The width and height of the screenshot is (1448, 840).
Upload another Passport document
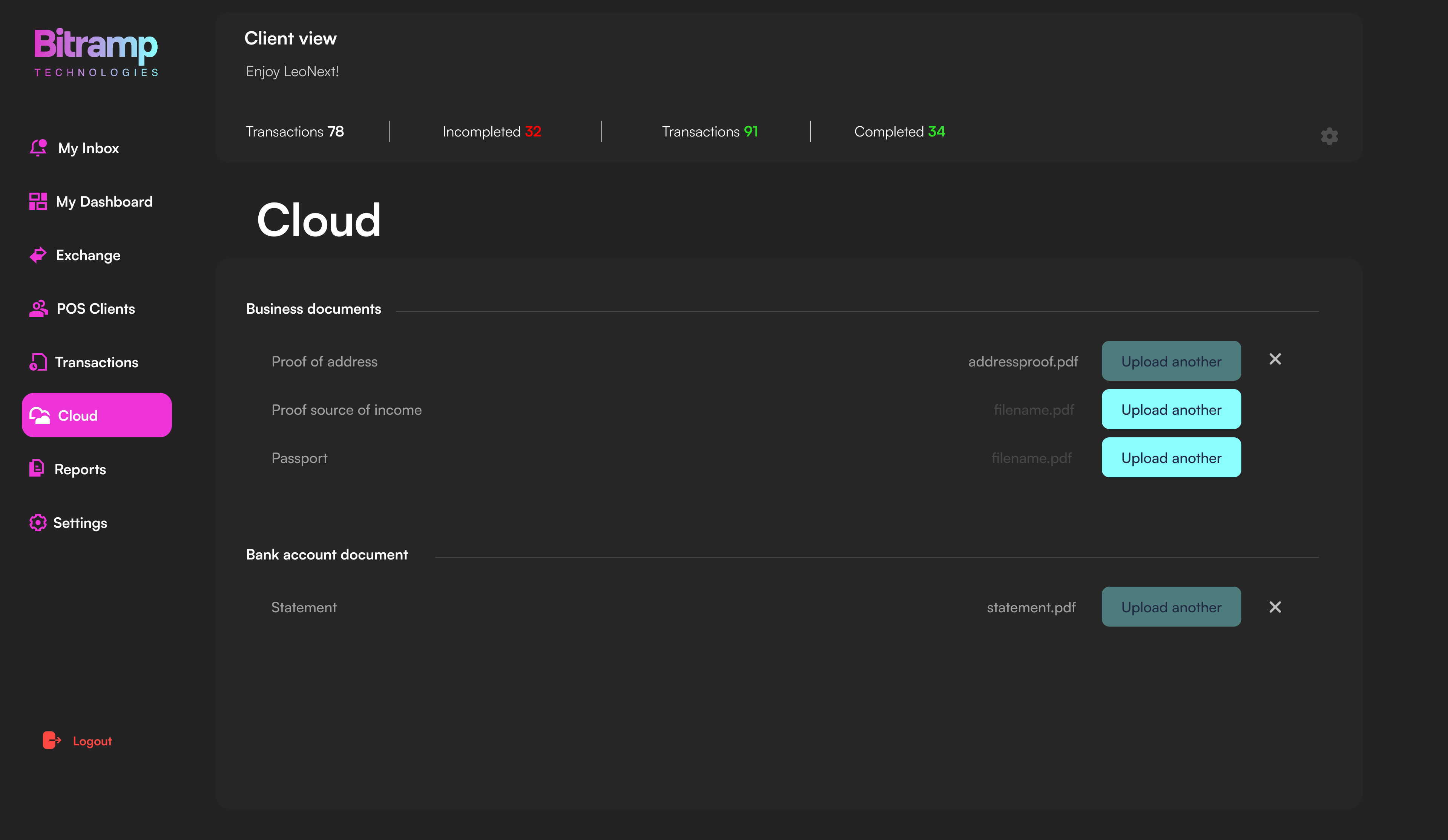[1171, 457]
